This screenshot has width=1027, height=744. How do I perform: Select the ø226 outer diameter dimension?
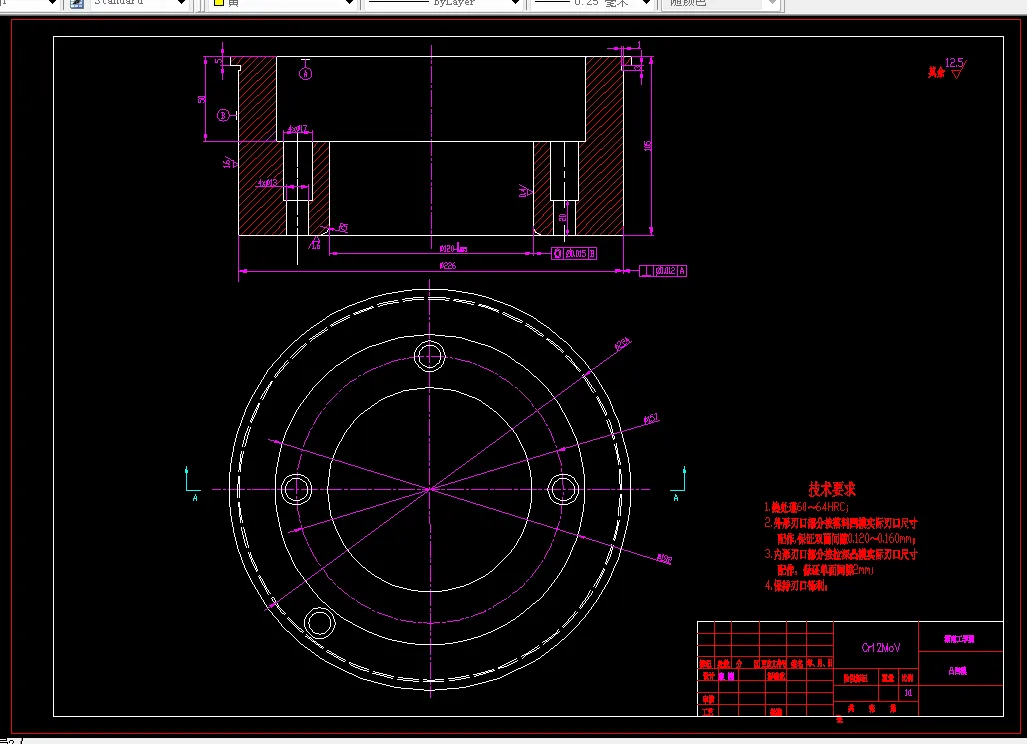click(447, 265)
